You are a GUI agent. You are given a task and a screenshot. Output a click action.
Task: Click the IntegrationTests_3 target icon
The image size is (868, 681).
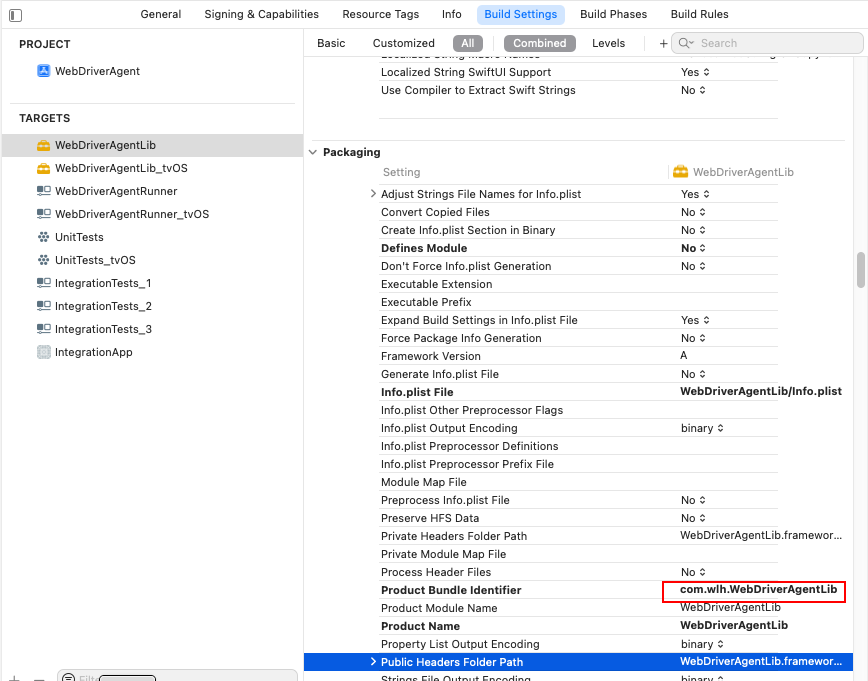(43, 329)
